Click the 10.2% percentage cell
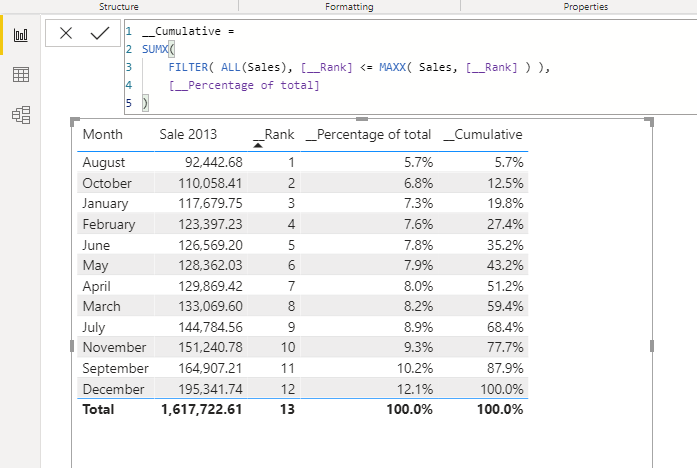Screen dimensions: 697x468 tap(415, 368)
